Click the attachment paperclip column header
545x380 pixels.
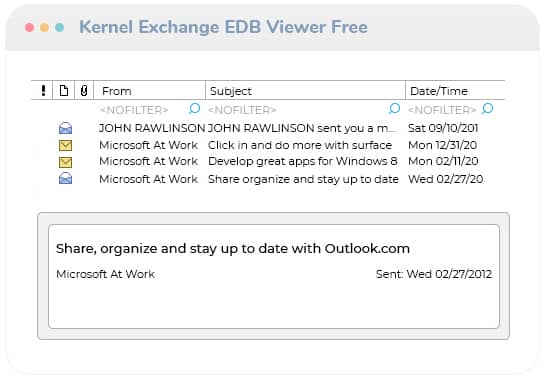pyautogui.click(x=84, y=90)
